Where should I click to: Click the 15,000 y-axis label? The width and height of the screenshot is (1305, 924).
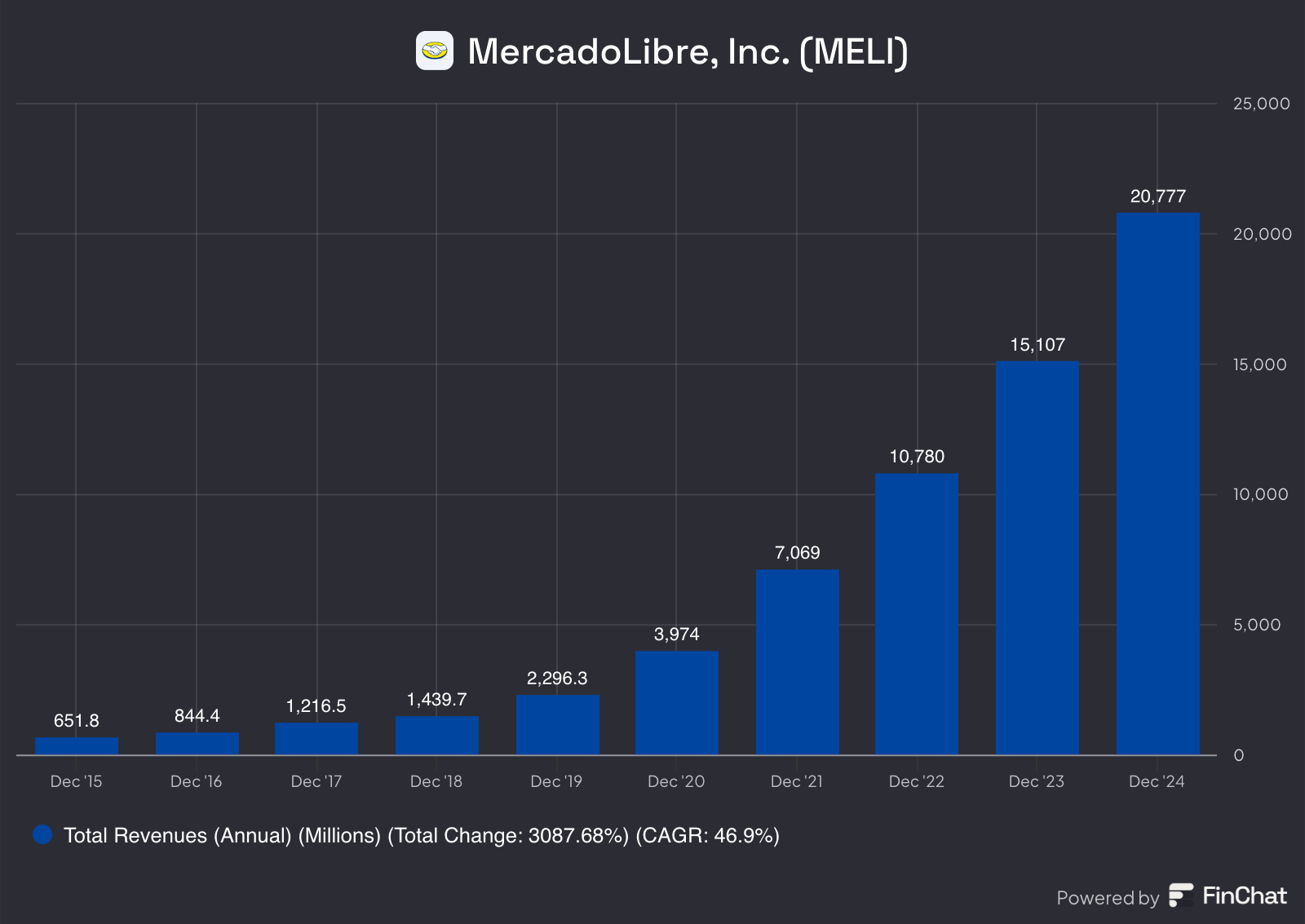(1260, 365)
